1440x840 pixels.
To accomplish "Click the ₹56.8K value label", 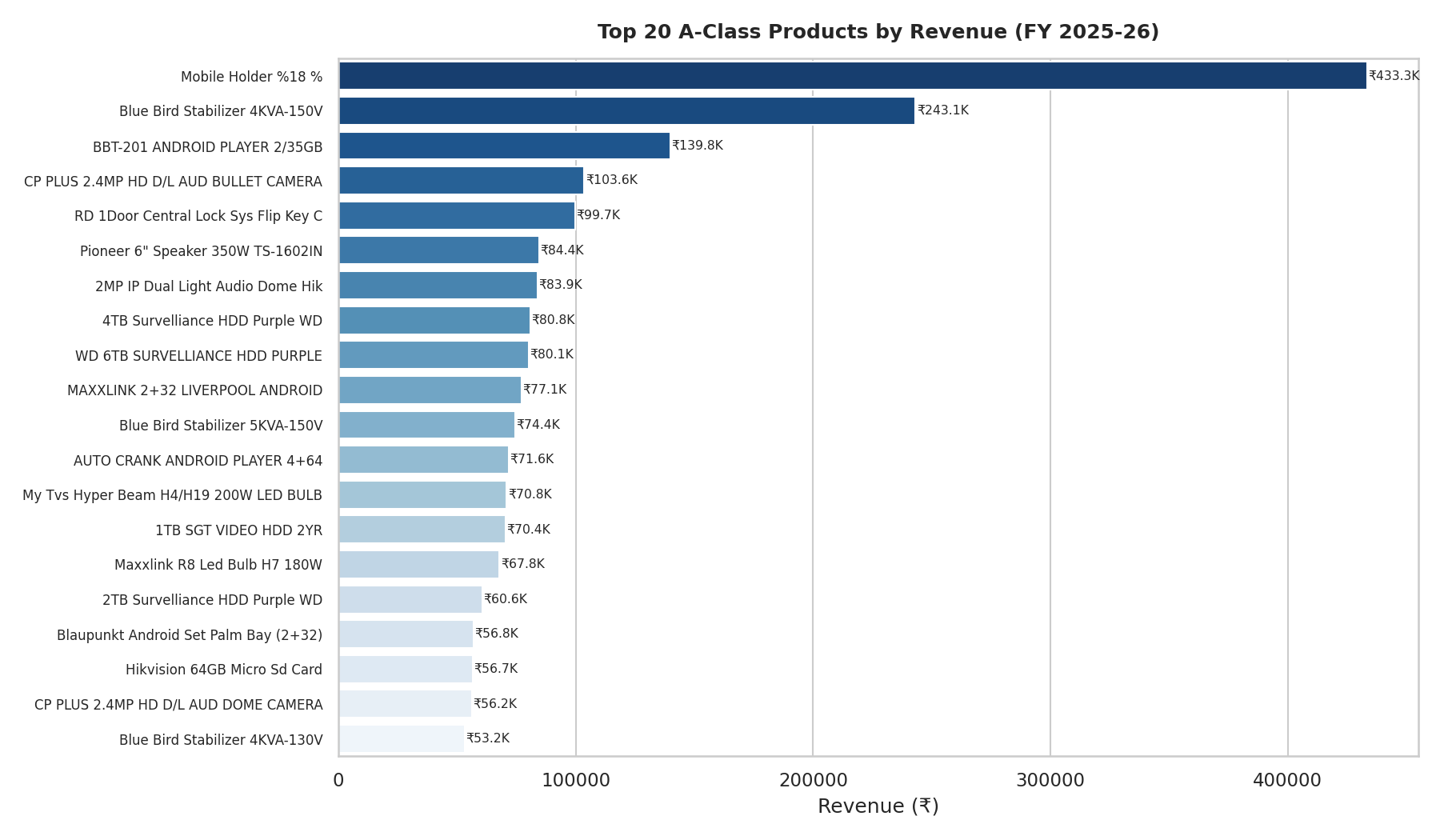I will click(496, 634).
